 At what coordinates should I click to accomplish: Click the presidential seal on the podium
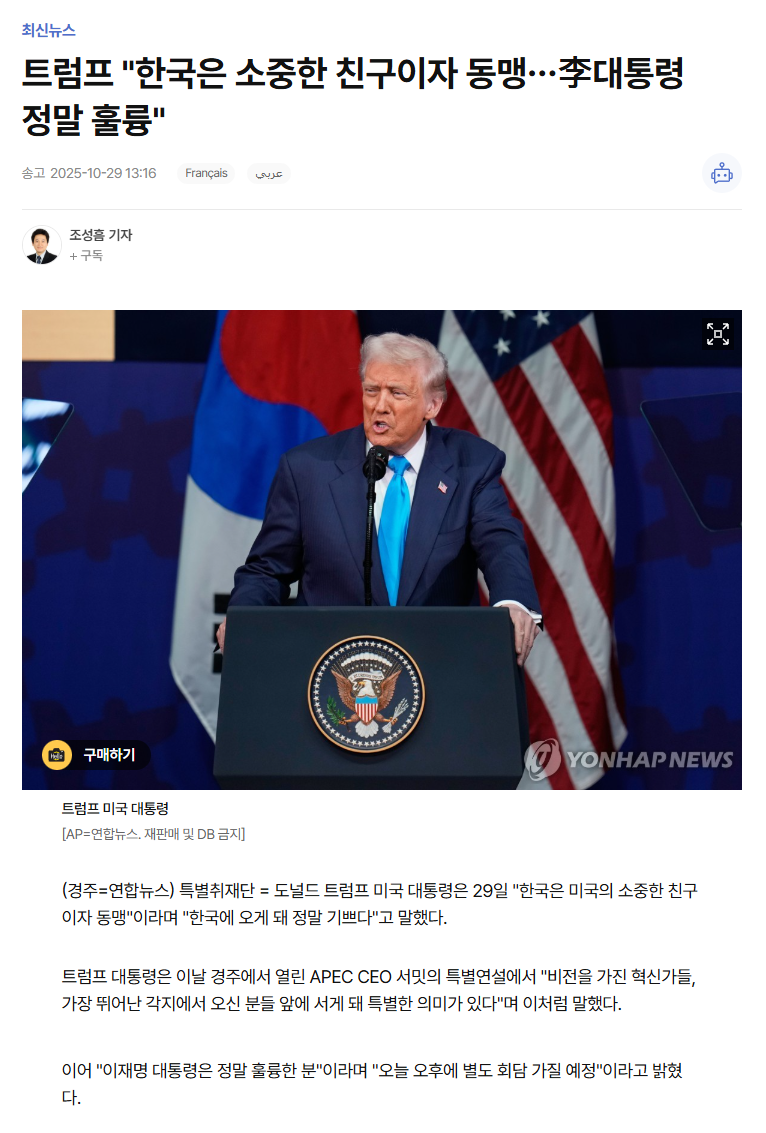pyautogui.click(x=366, y=694)
